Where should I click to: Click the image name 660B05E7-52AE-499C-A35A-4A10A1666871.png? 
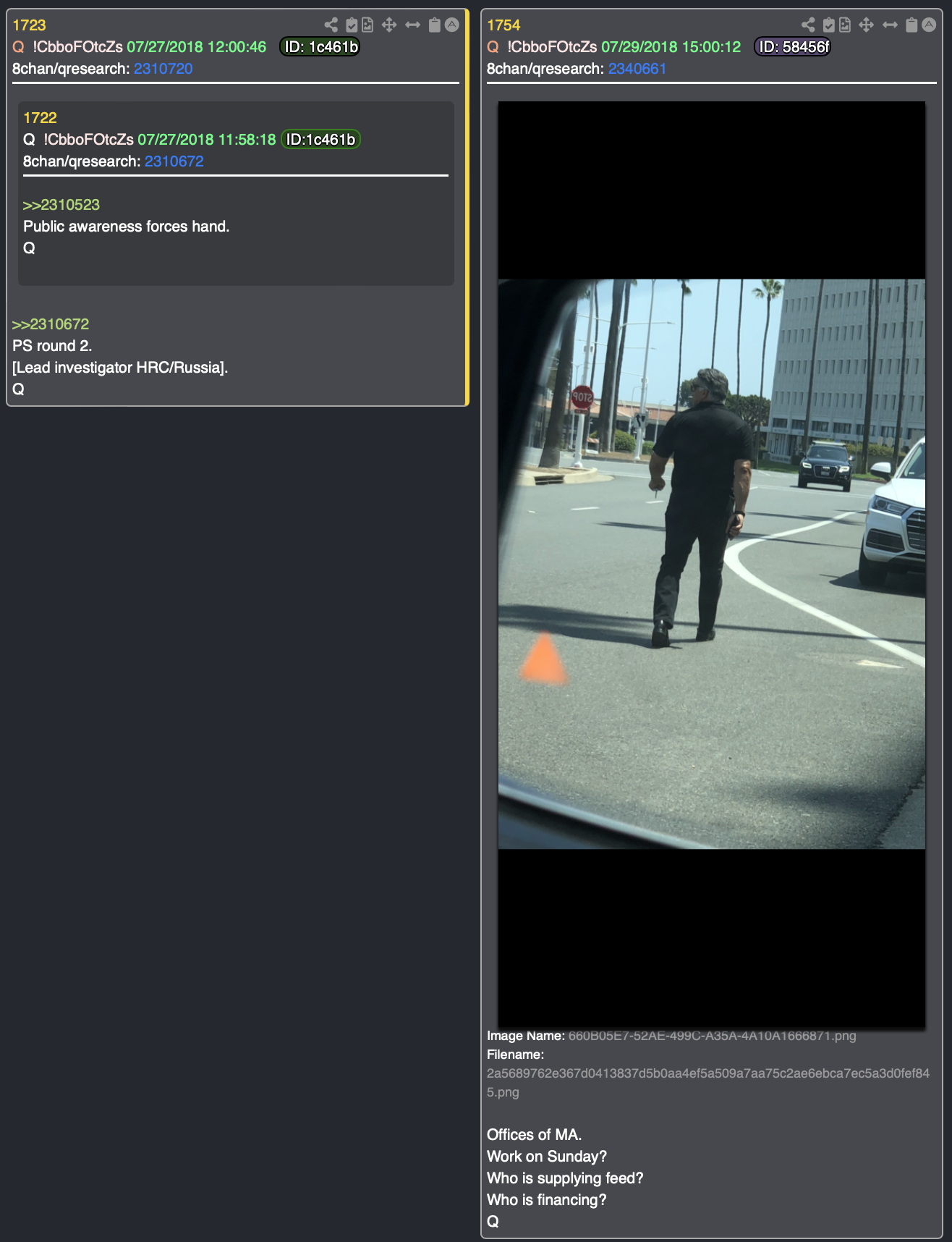tap(713, 1036)
